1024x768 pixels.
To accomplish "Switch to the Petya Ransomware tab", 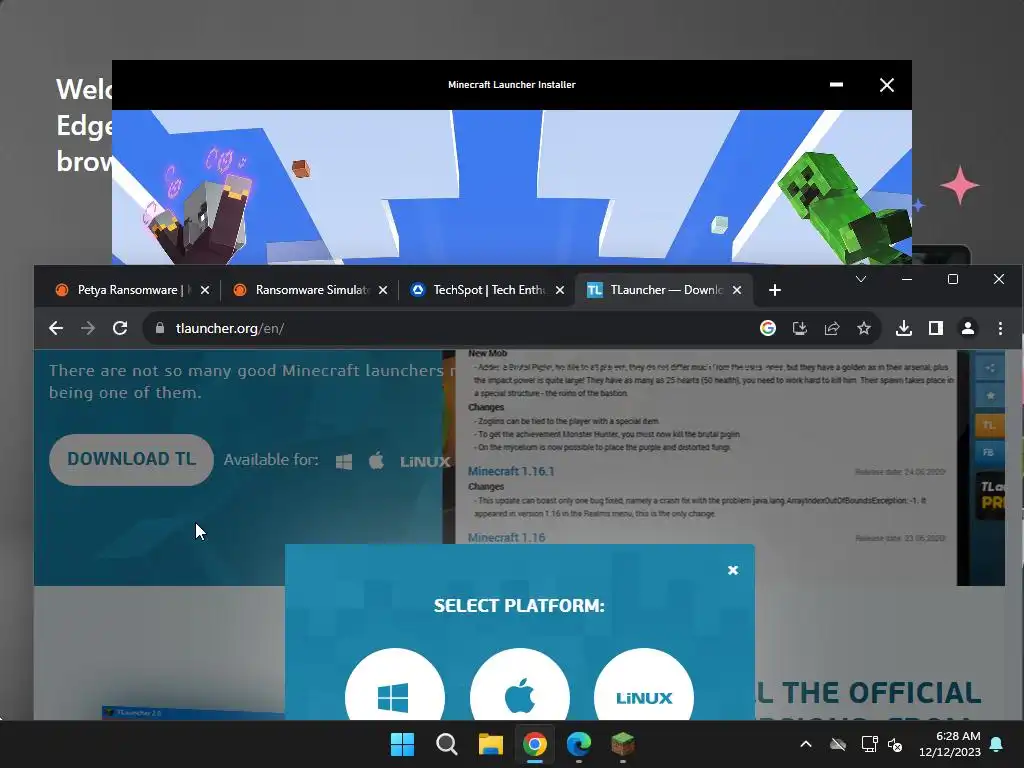I will [131, 290].
